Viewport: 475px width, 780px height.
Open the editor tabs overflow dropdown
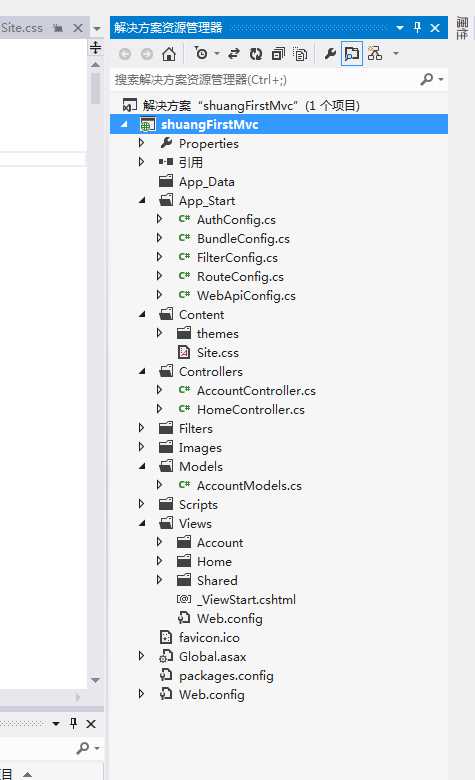pyautogui.click(x=97, y=28)
